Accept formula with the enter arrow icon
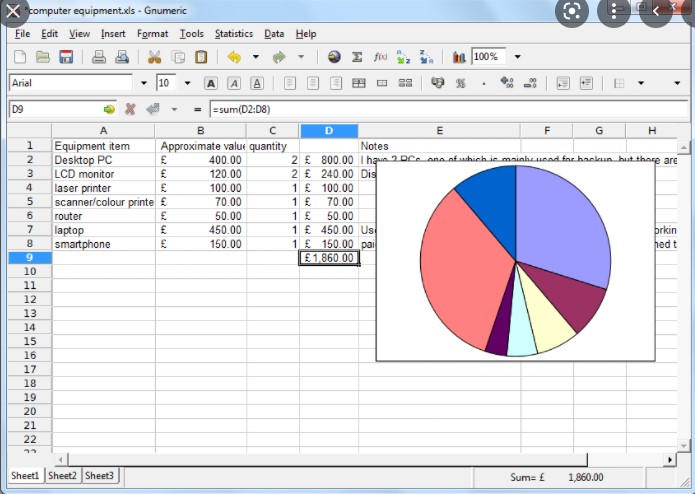695x494 pixels. 153,109
